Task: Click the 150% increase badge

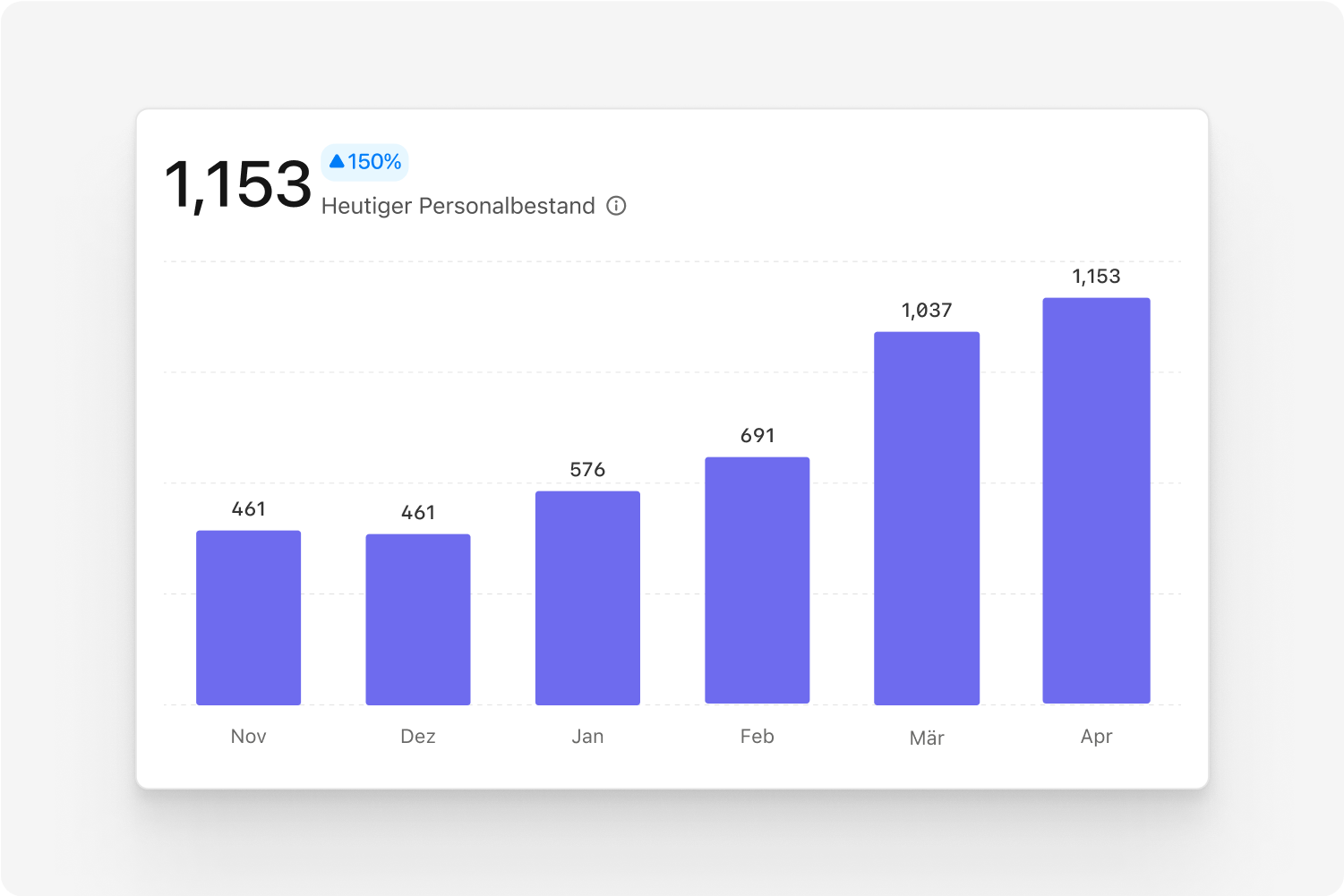Action: [364, 162]
